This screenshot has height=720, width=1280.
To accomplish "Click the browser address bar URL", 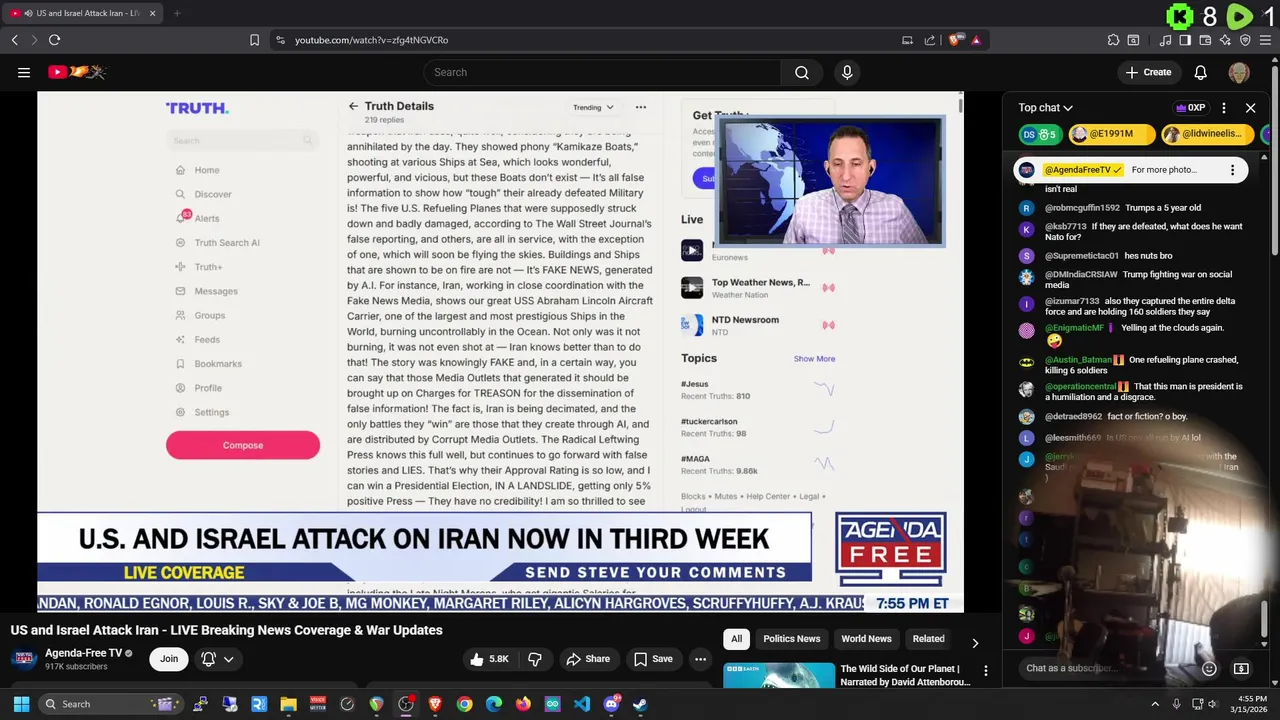I will pos(371,40).
